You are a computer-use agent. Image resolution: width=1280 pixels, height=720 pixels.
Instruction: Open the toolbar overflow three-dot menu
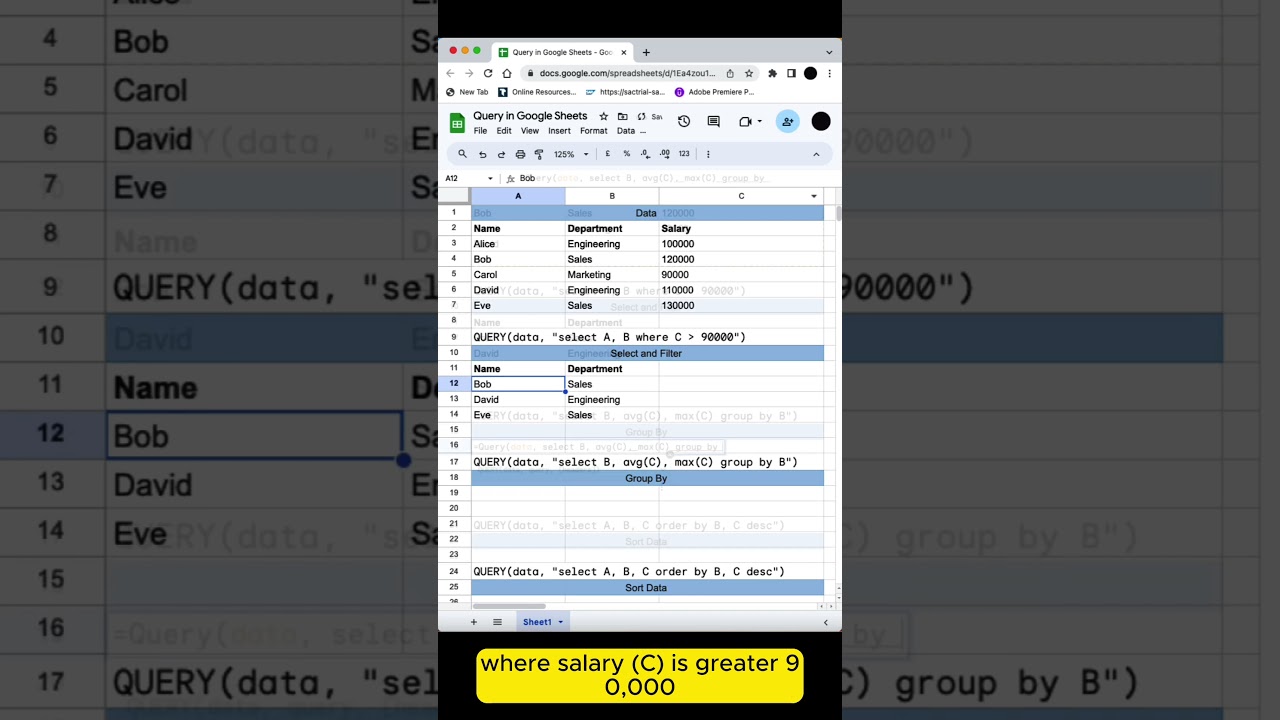tap(708, 154)
